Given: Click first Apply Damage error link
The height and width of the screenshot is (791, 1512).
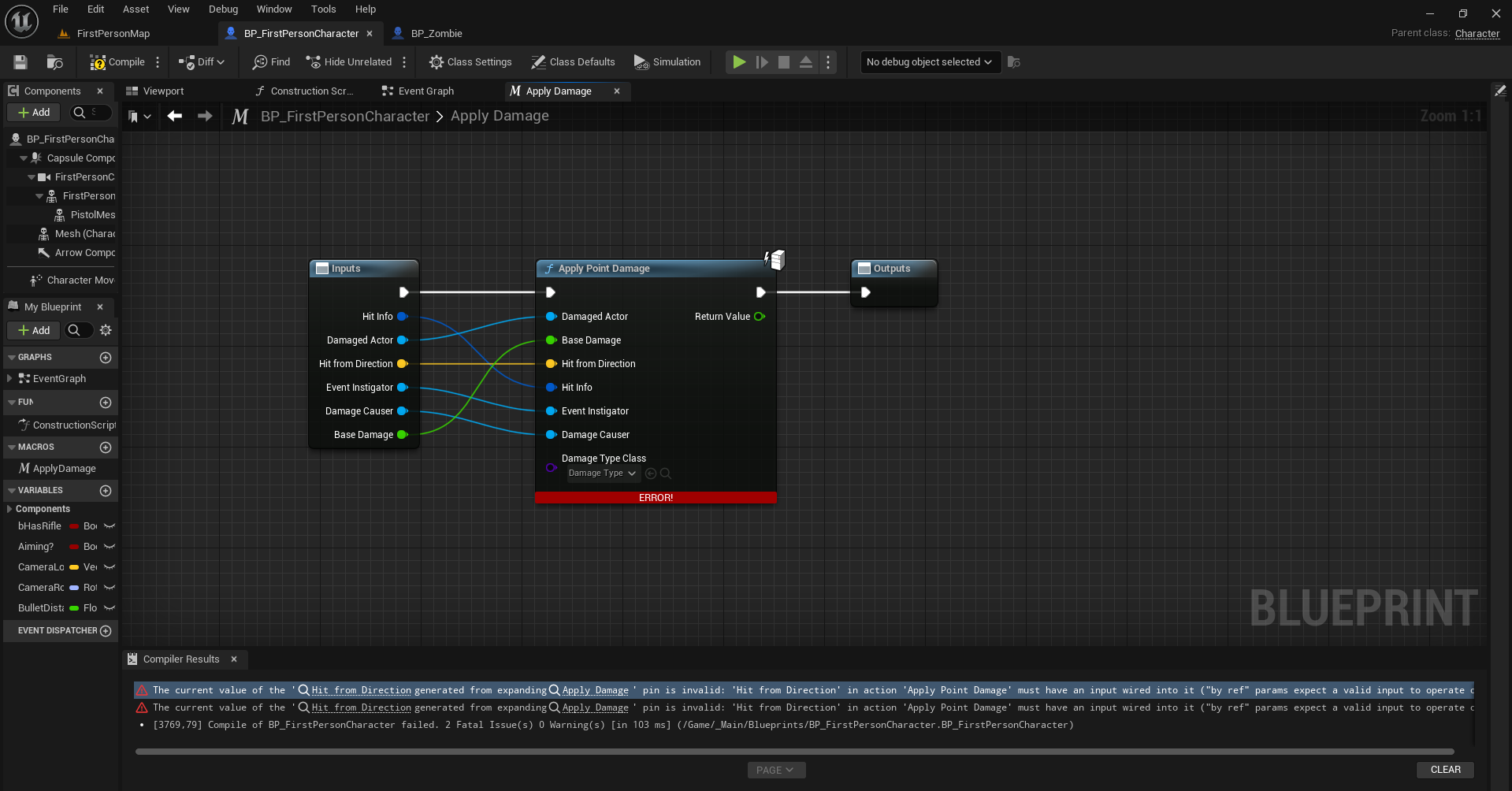Looking at the screenshot, I should pyautogui.click(x=595, y=690).
